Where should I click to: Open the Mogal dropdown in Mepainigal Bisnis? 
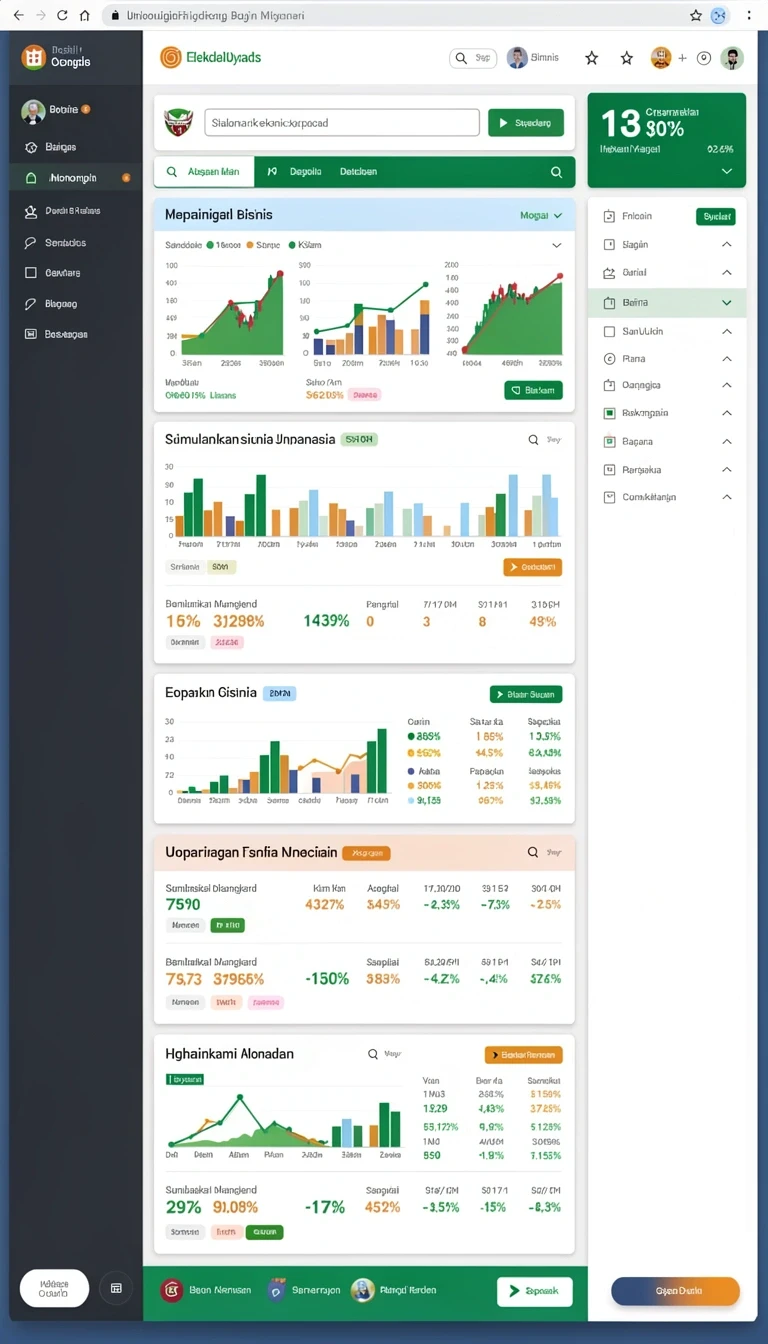[541, 215]
